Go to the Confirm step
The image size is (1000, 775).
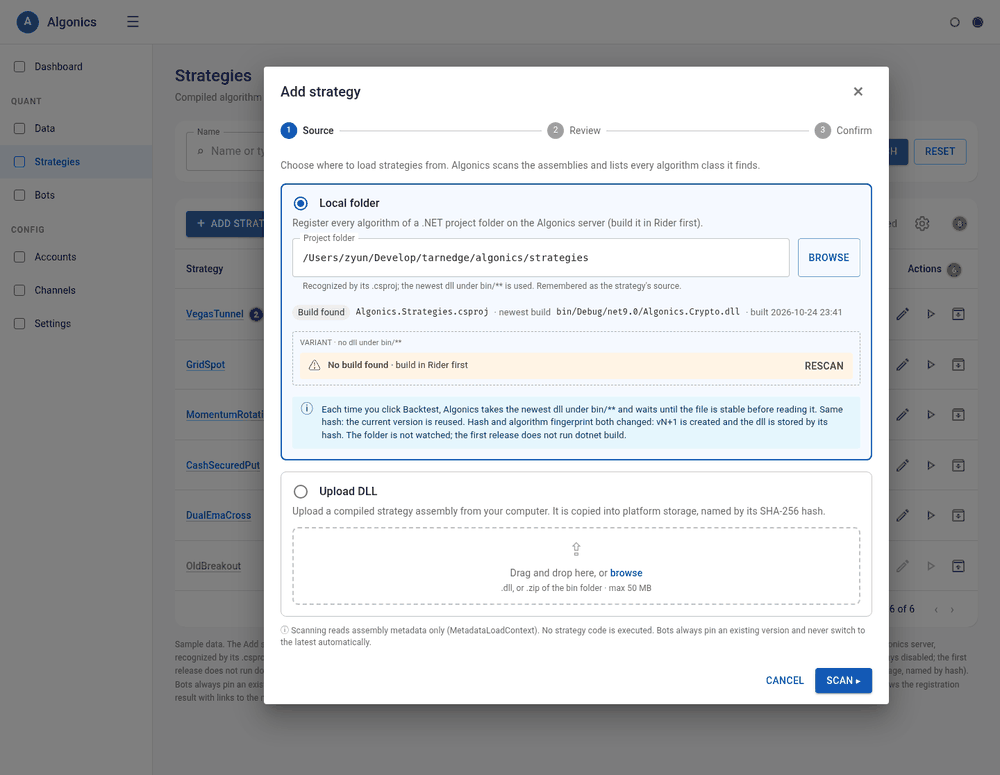pyautogui.click(x=843, y=131)
